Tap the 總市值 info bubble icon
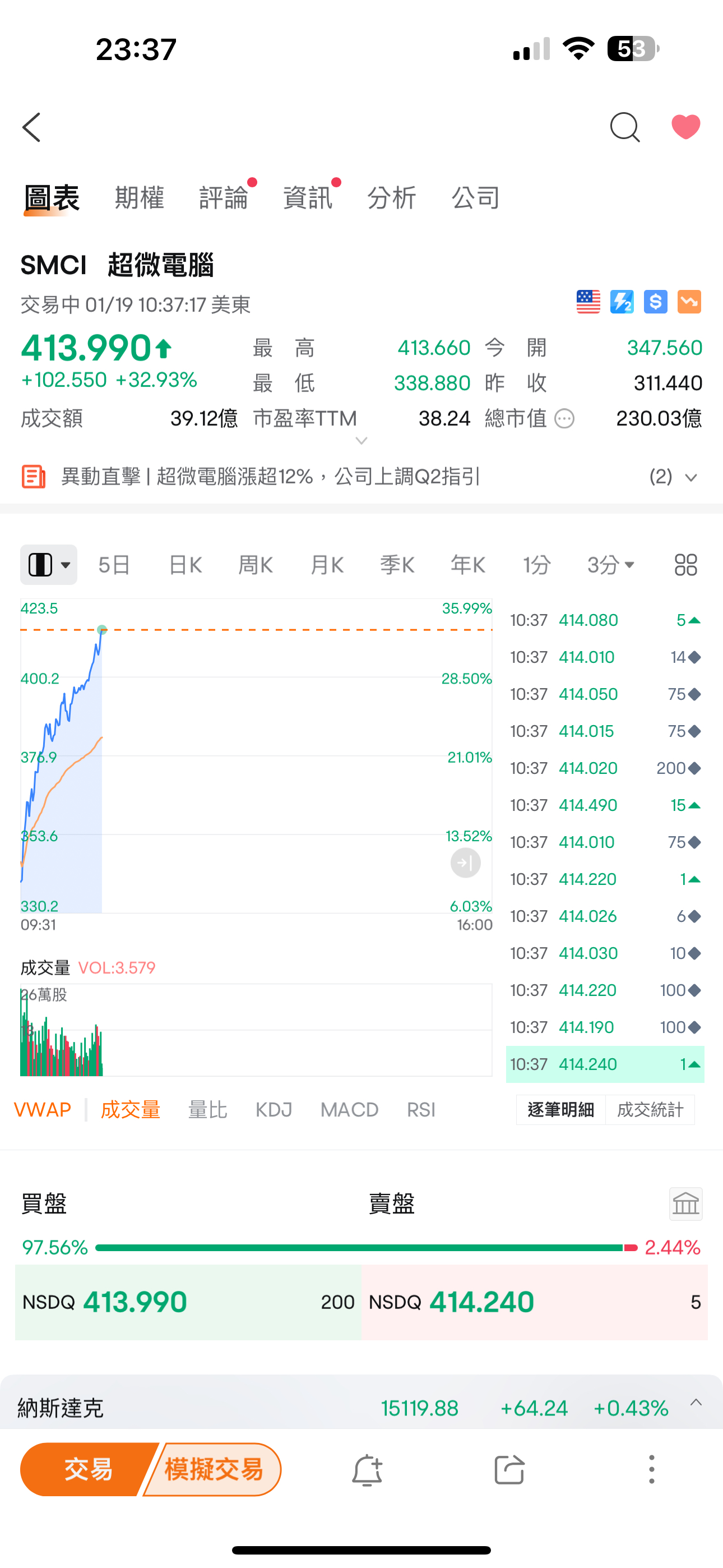 pos(565,419)
